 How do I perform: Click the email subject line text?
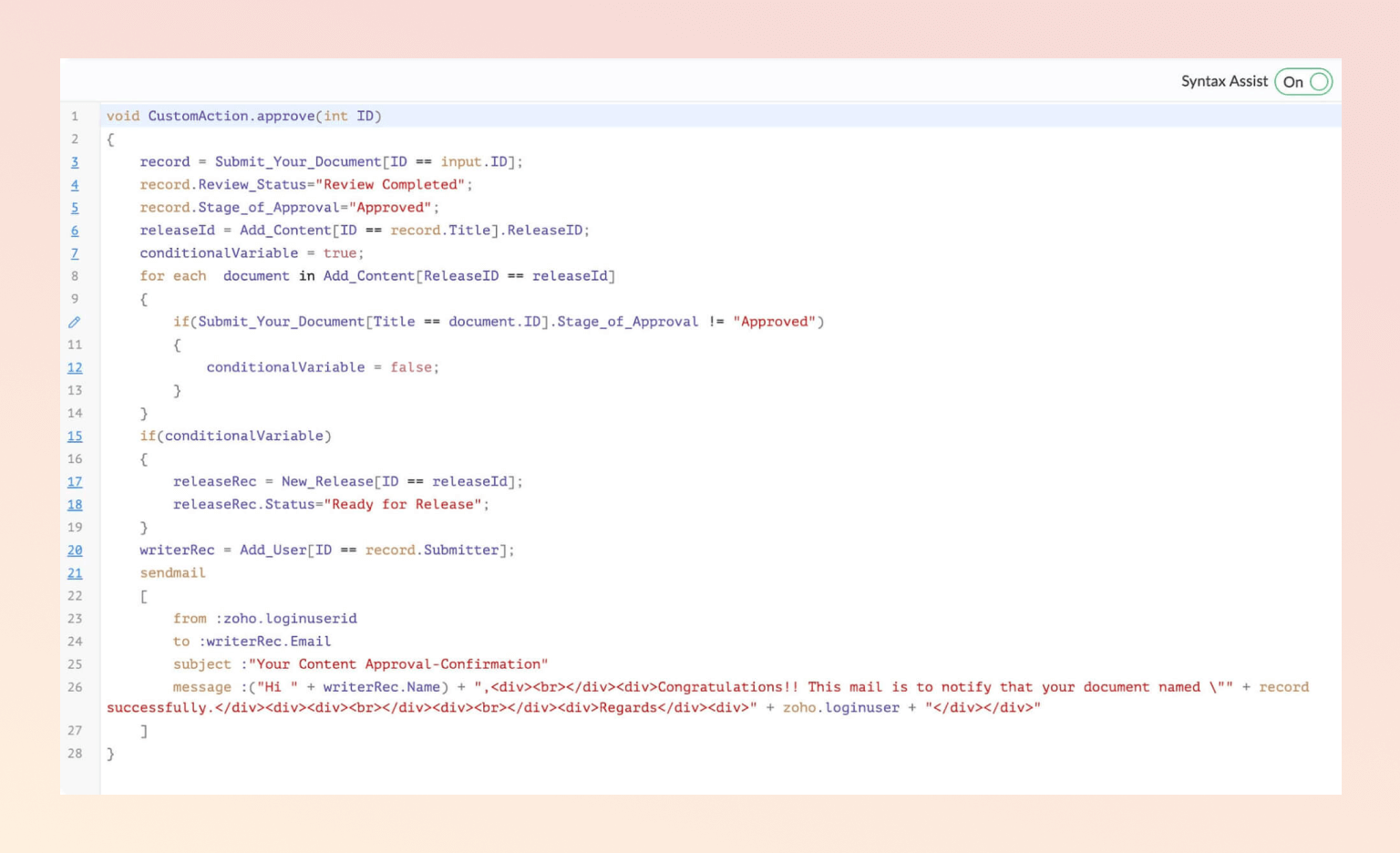tap(398, 663)
